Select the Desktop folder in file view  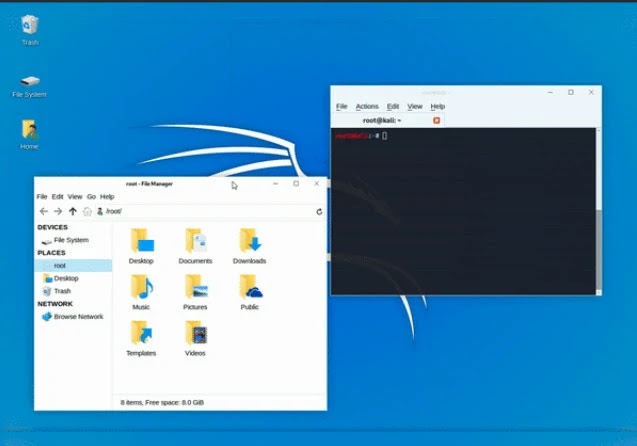[x=141, y=246]
